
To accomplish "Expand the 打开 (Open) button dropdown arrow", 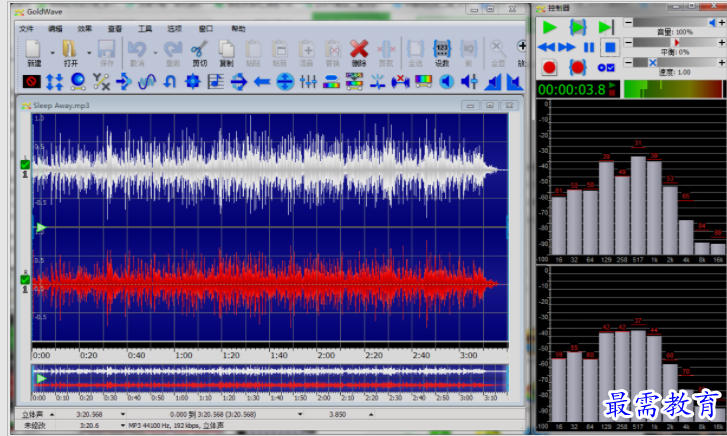I will tap(89, 52).
